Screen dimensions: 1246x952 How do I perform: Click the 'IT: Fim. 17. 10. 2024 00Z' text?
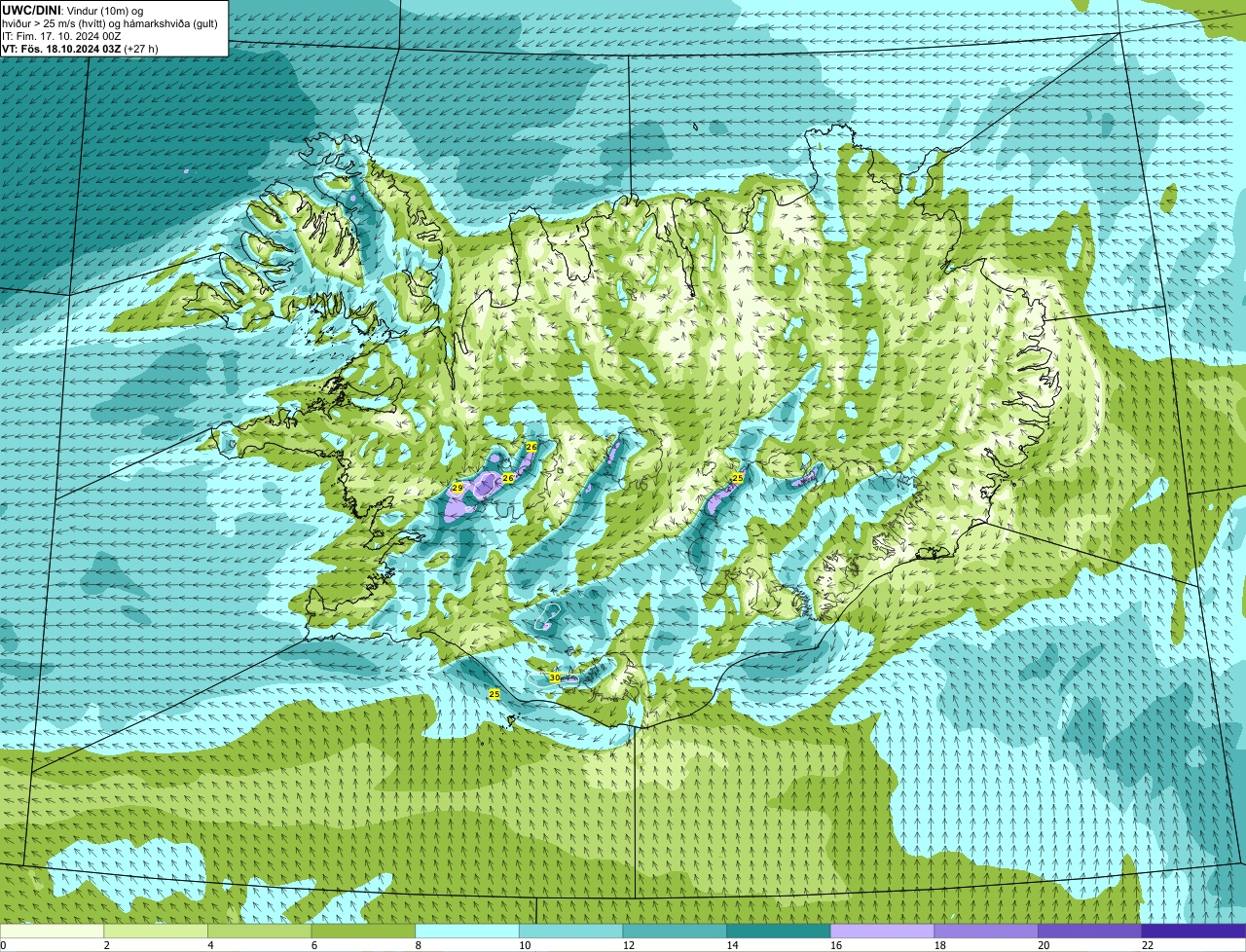click(61, 35)
